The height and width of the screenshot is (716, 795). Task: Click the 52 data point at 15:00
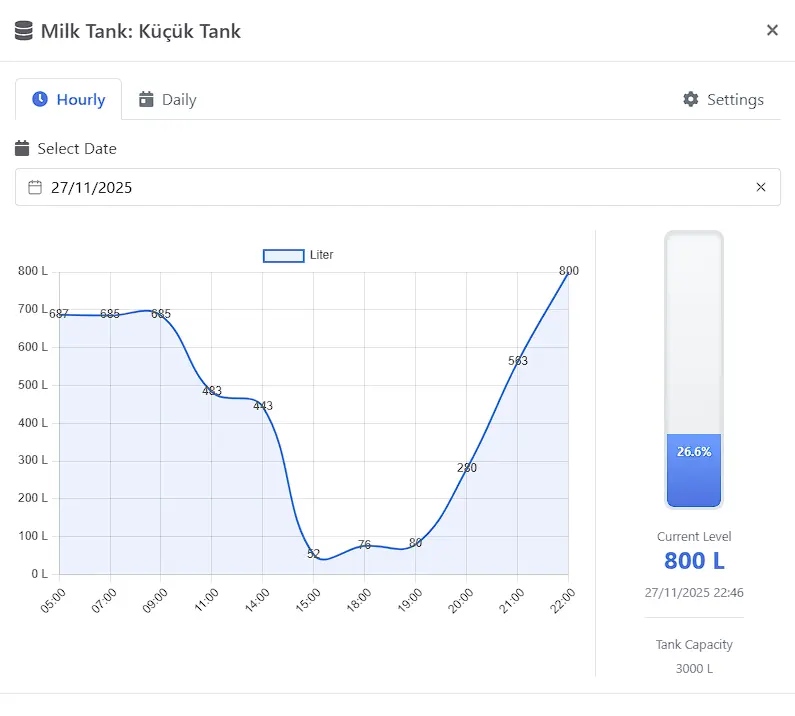(313, 554)
